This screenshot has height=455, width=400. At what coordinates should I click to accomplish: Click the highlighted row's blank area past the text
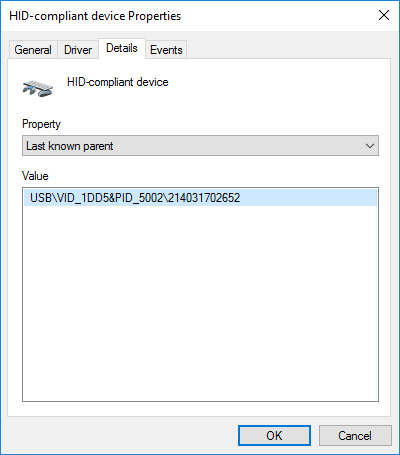click(x=308, y=198)
